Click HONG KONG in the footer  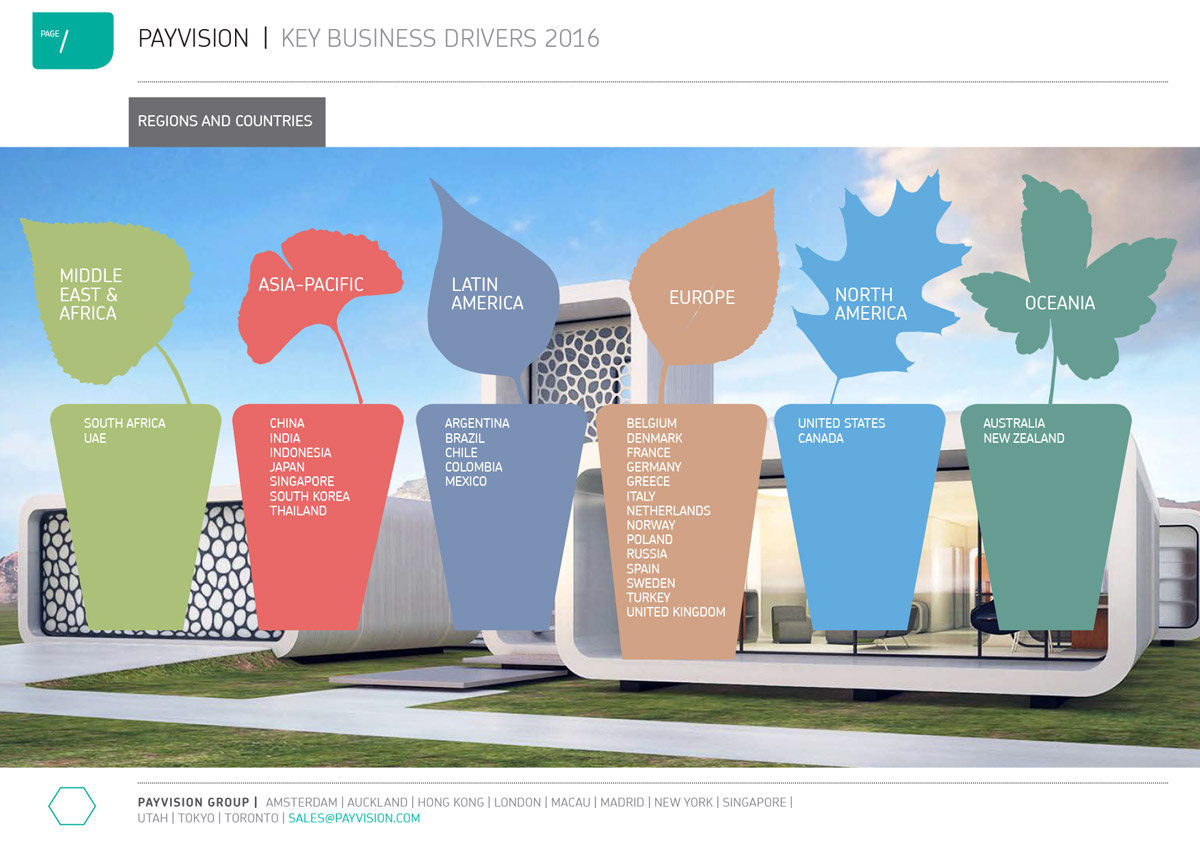[x=451, y=802]
